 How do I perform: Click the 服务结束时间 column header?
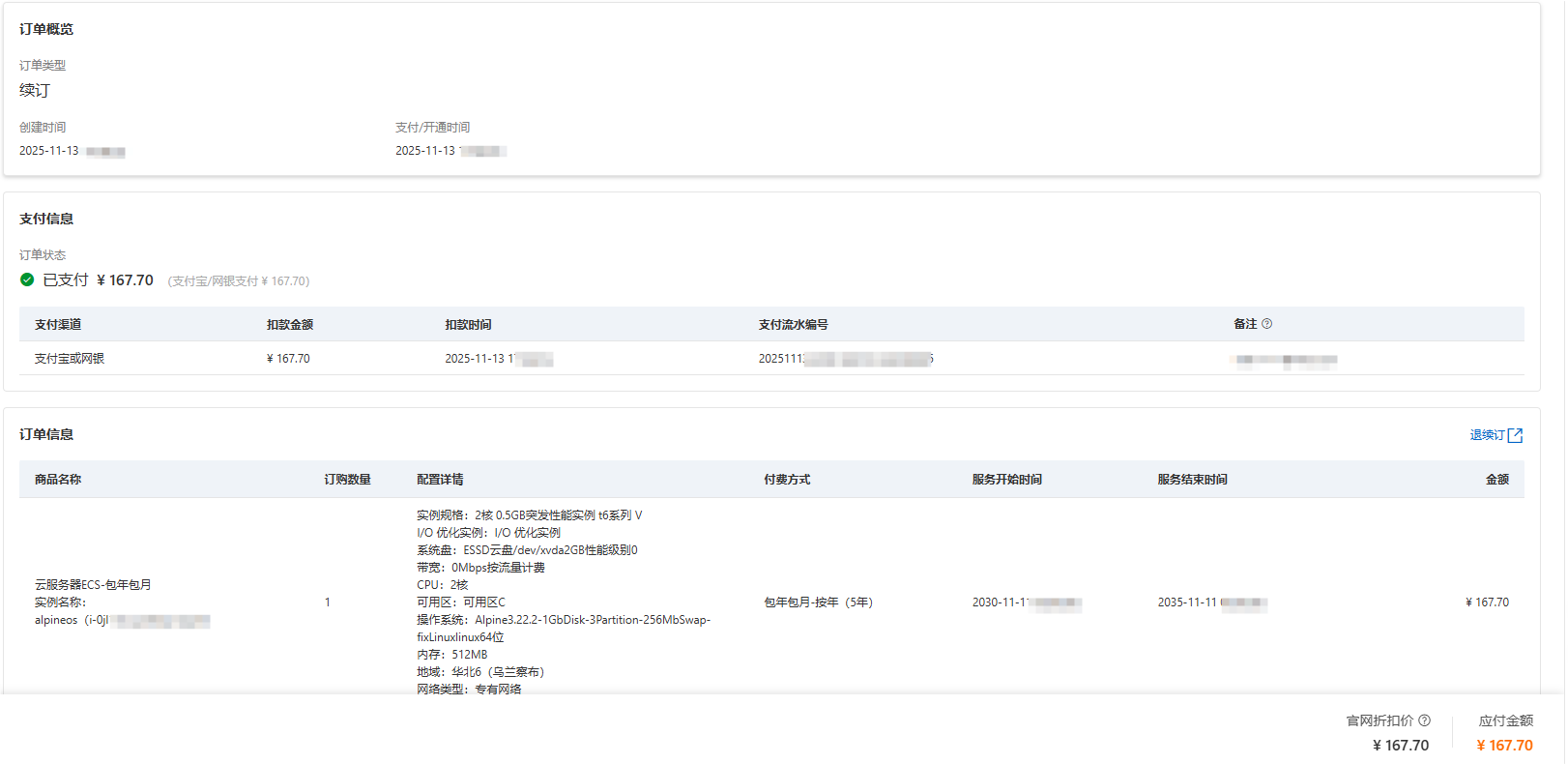pyautogui.click(x=1193, y=480)
